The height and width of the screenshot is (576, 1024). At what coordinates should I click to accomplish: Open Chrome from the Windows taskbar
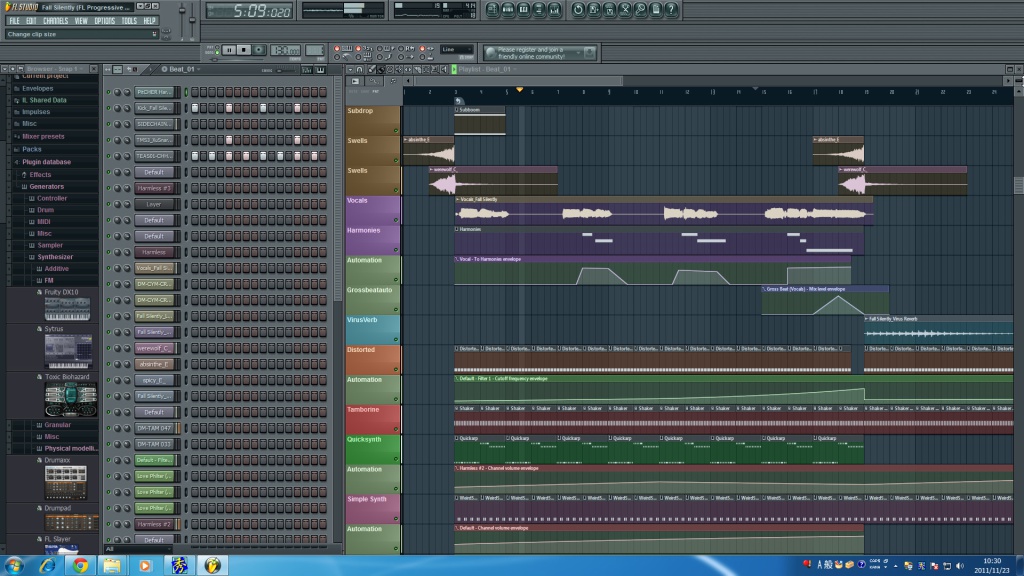click(x=80, y=566)
